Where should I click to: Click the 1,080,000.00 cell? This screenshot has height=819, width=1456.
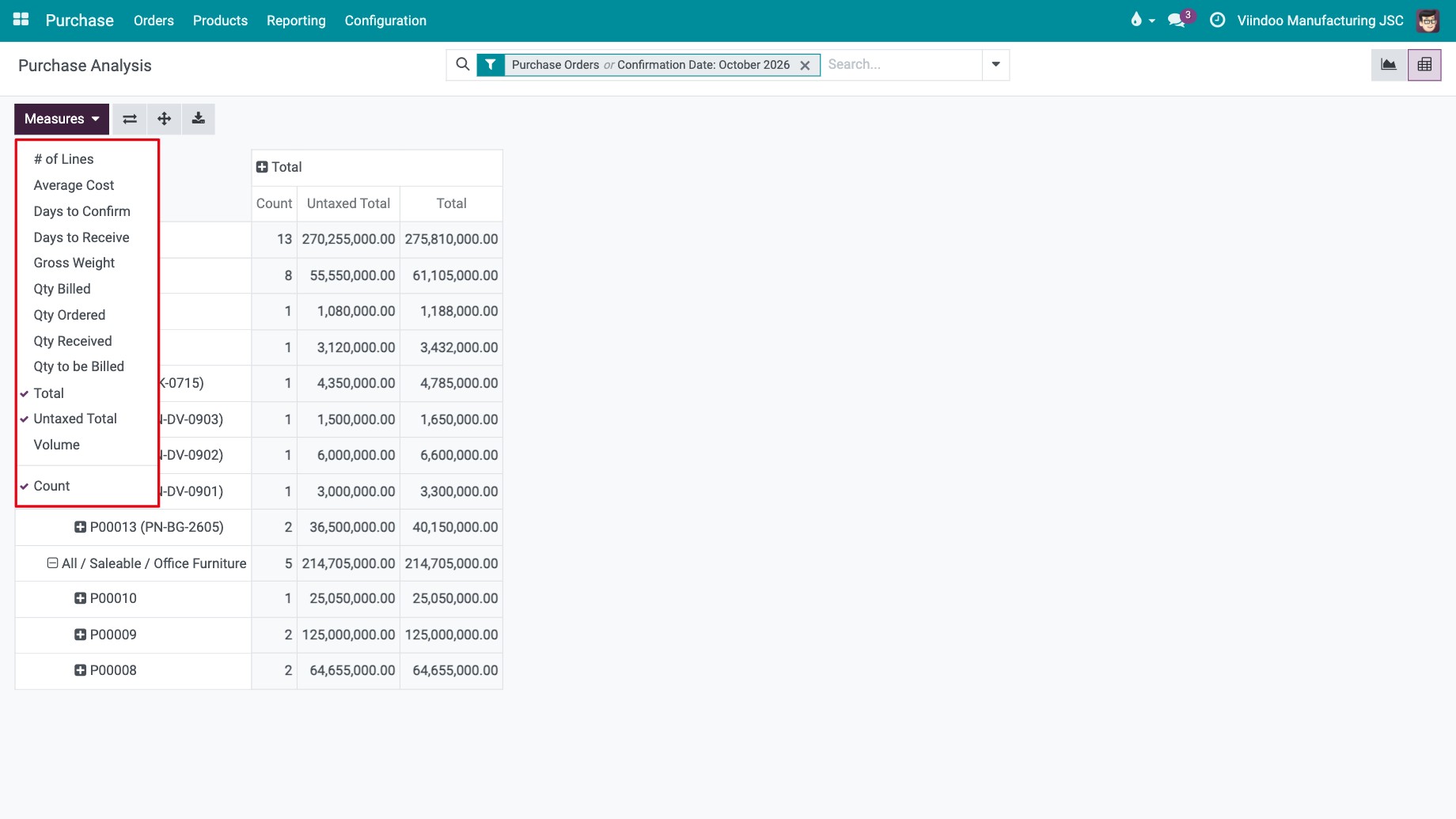pyautogui.click(x=348, y=311)
